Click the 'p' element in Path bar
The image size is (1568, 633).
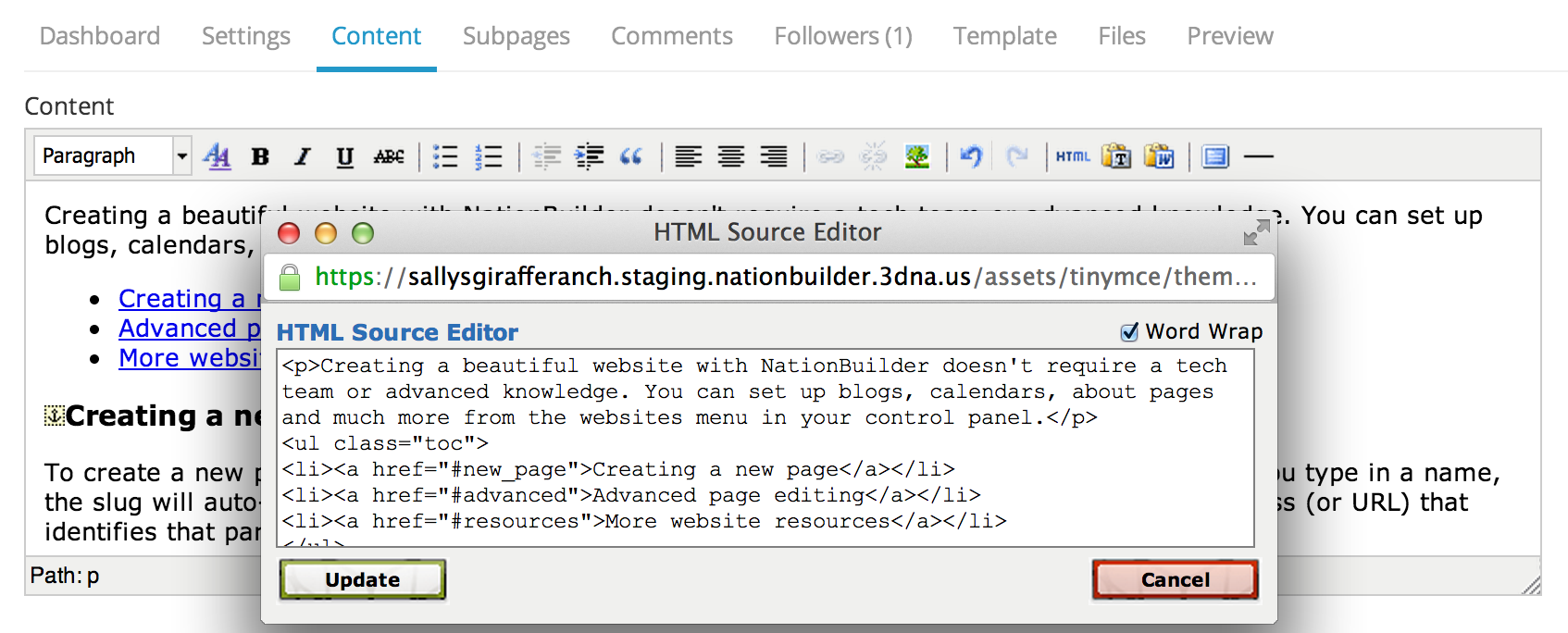coord(93,577)
